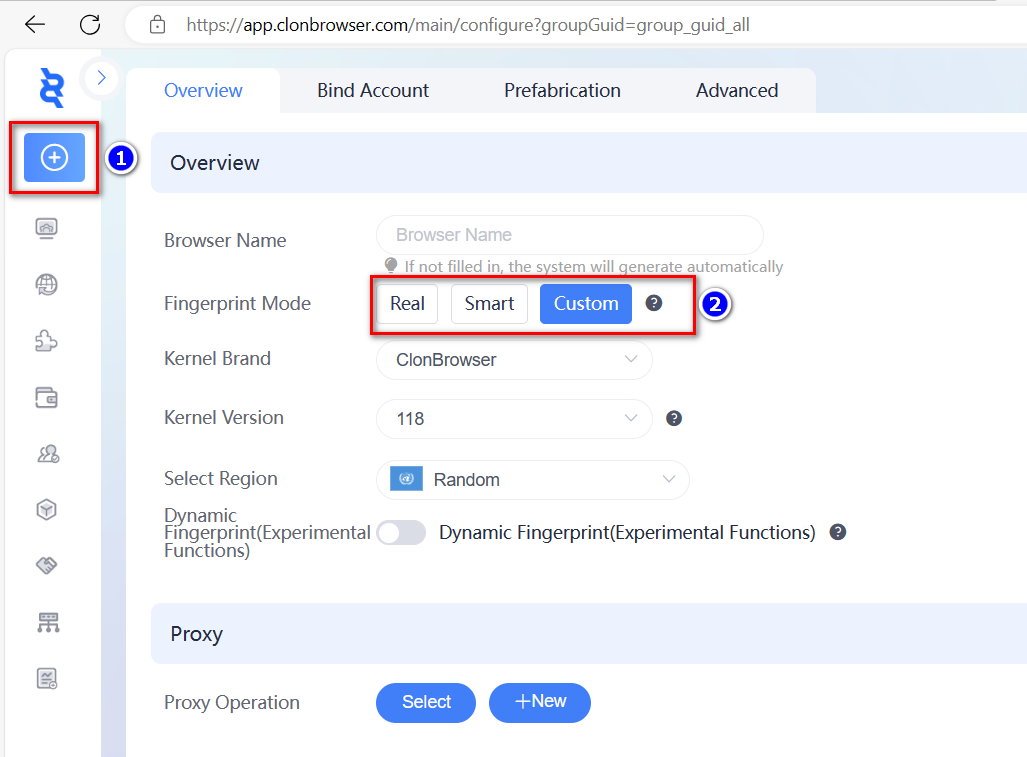
Task: Choose Custom fingerprint mode
Action: [586, 304]
